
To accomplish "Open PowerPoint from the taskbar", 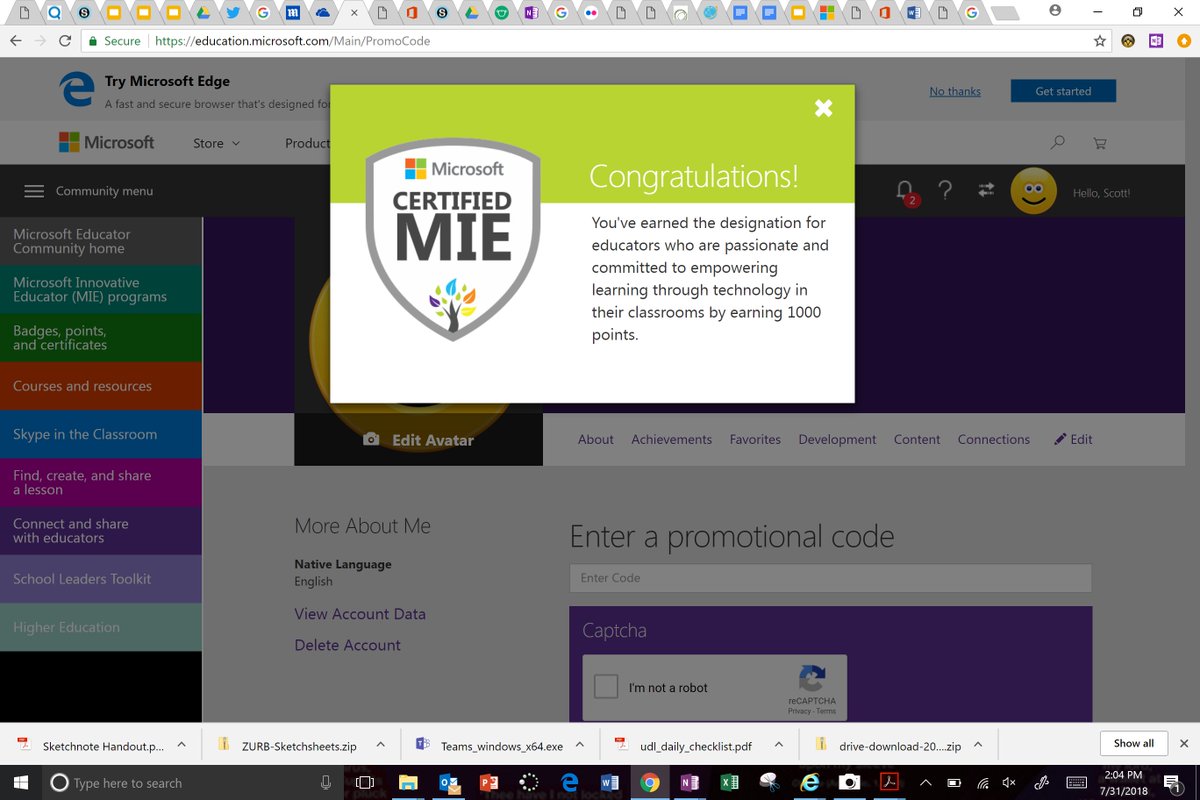I will click(x=488, y=783).
